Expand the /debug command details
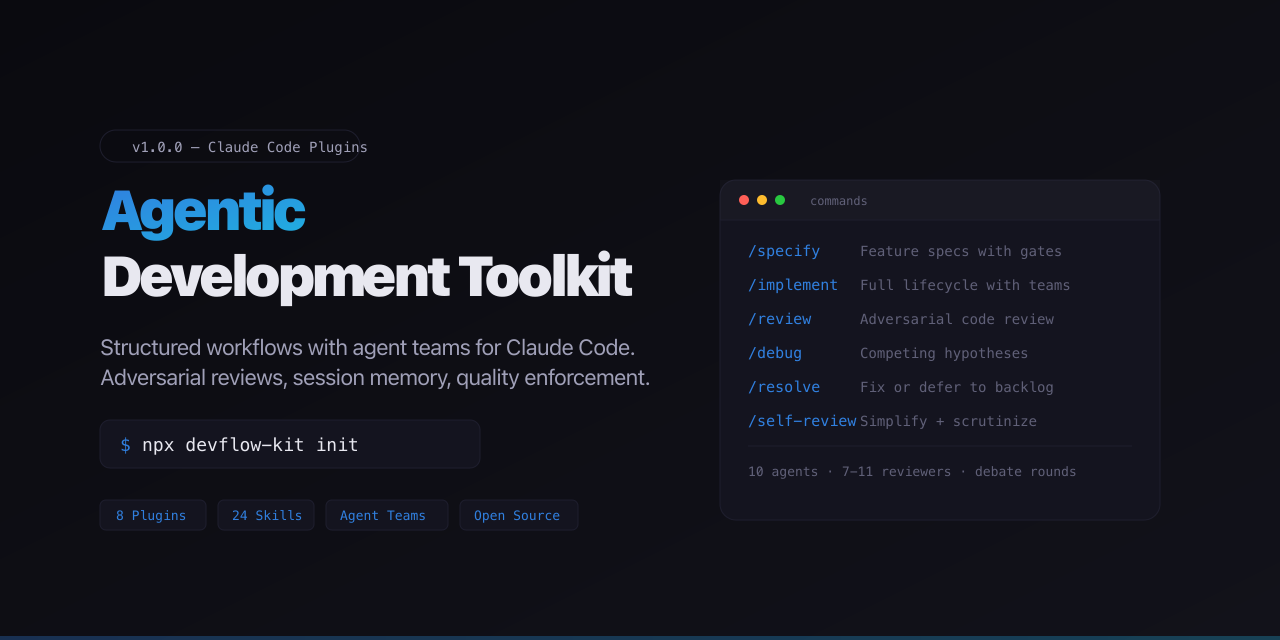The width and height of the screenshot is (1280, 640). 774,352
